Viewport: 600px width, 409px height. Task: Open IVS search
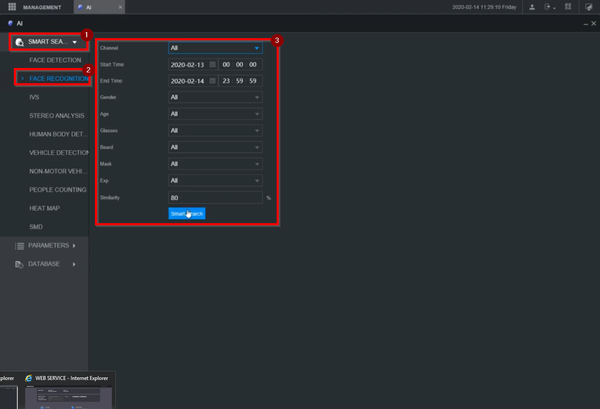click(x=34, y=97)
